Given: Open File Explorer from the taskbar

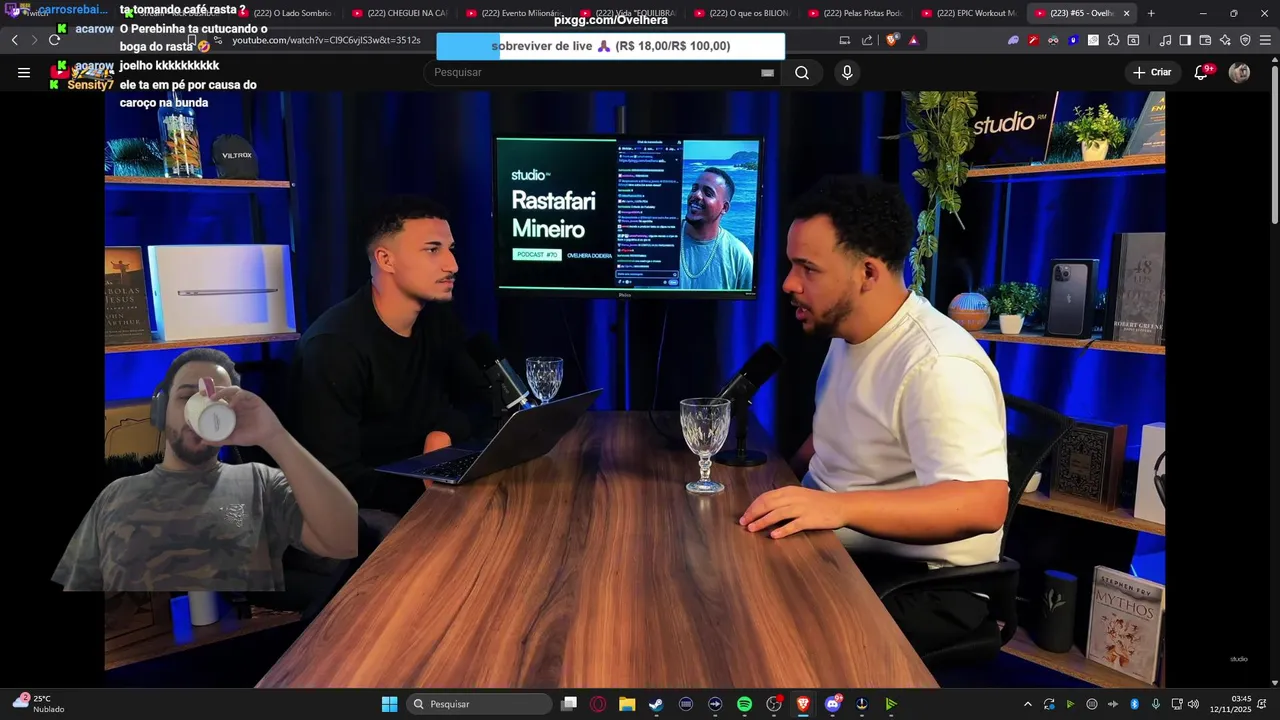Looking at the screenshot, I should (x=627, y=704).
